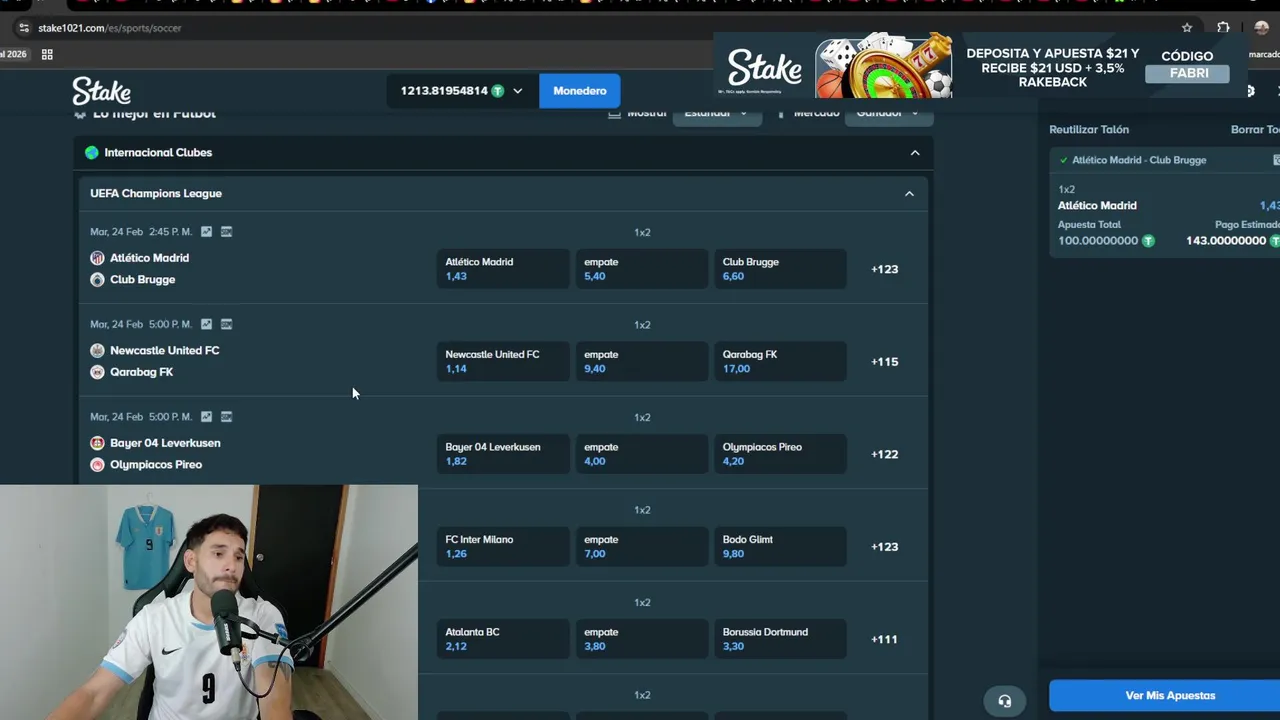1280x720 pixels.
Task: Click the globe icon beside Internacional Clubes
Action: pos(92,153)
